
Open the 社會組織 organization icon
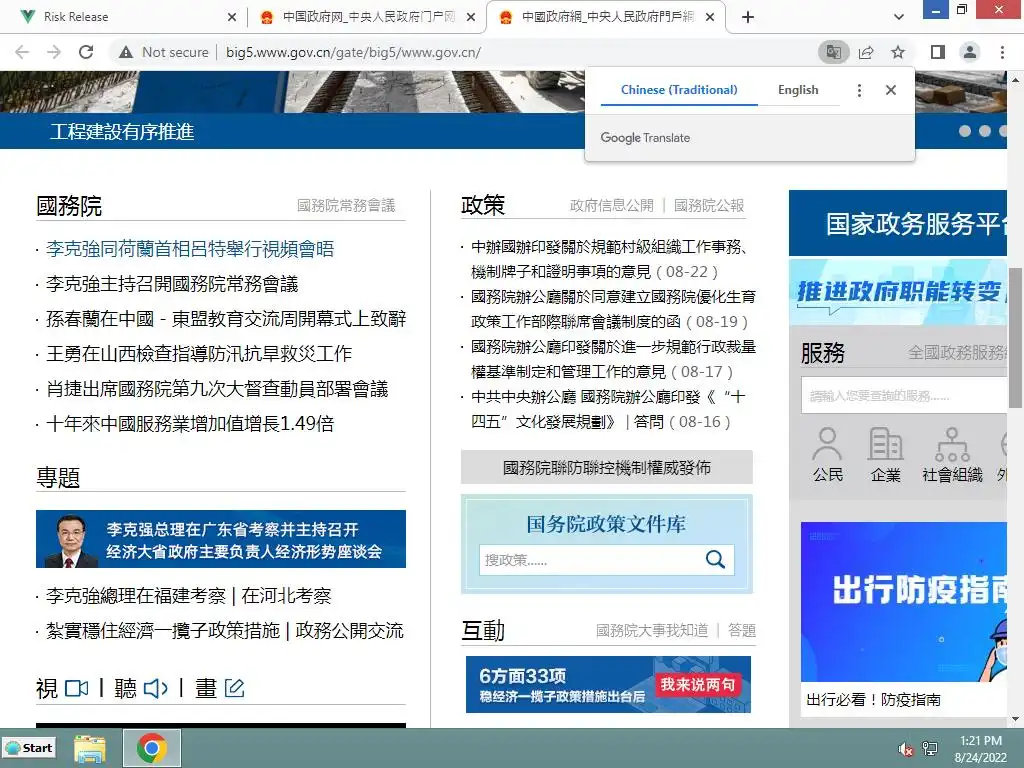pyautogui.click(x=952, y=455)
